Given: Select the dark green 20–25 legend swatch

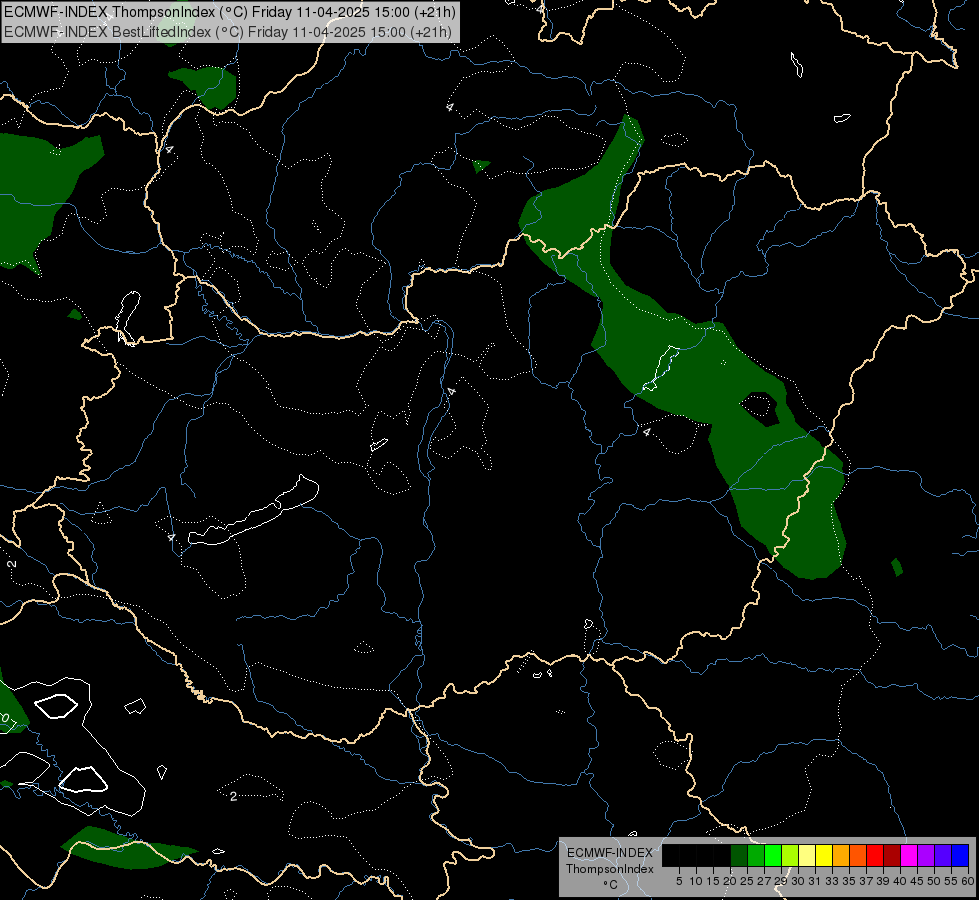Looking at the screenshot, I should (739, 855).
